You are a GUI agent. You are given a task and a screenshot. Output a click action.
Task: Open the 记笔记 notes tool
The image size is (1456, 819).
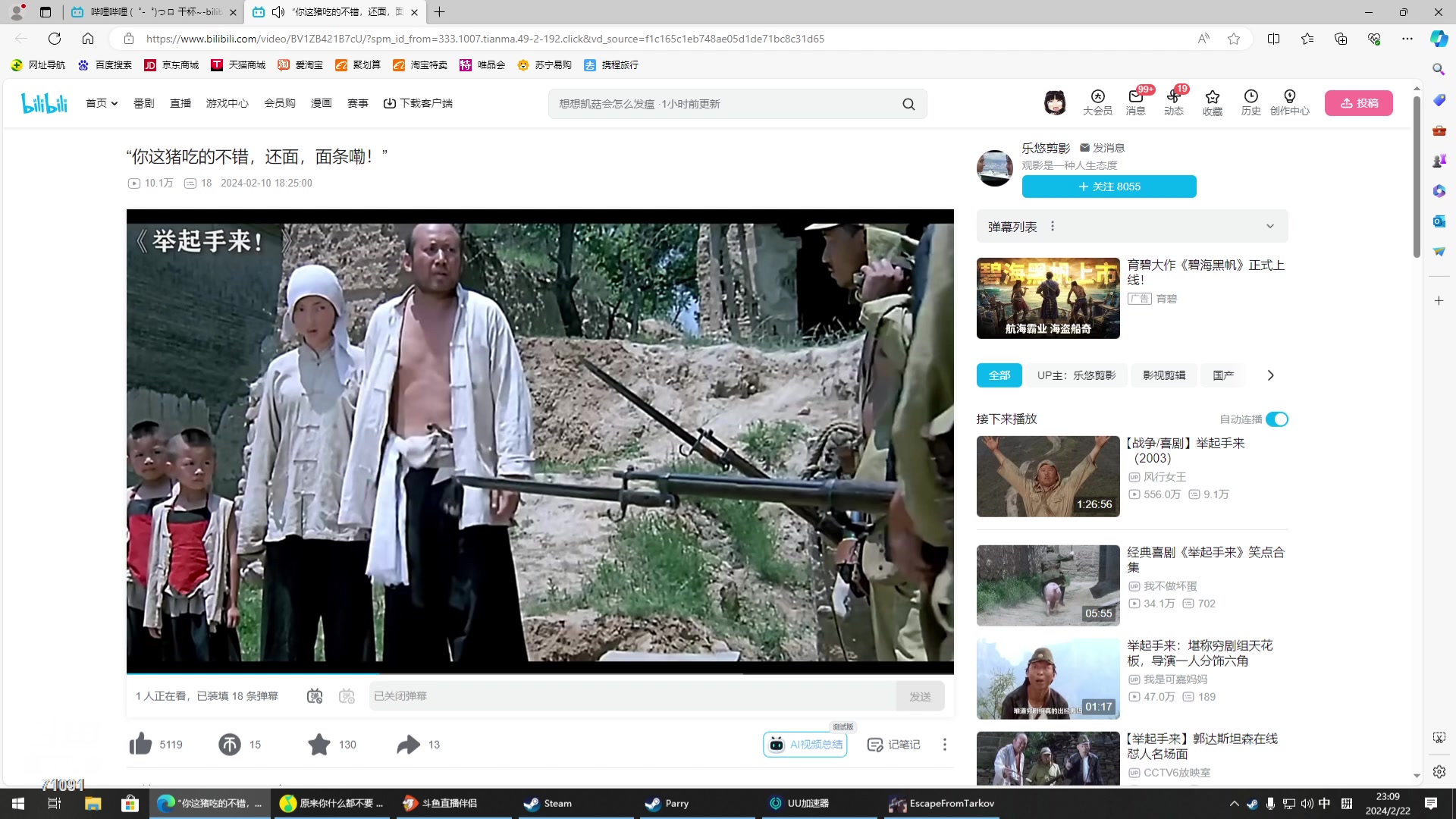coord(893,745)
